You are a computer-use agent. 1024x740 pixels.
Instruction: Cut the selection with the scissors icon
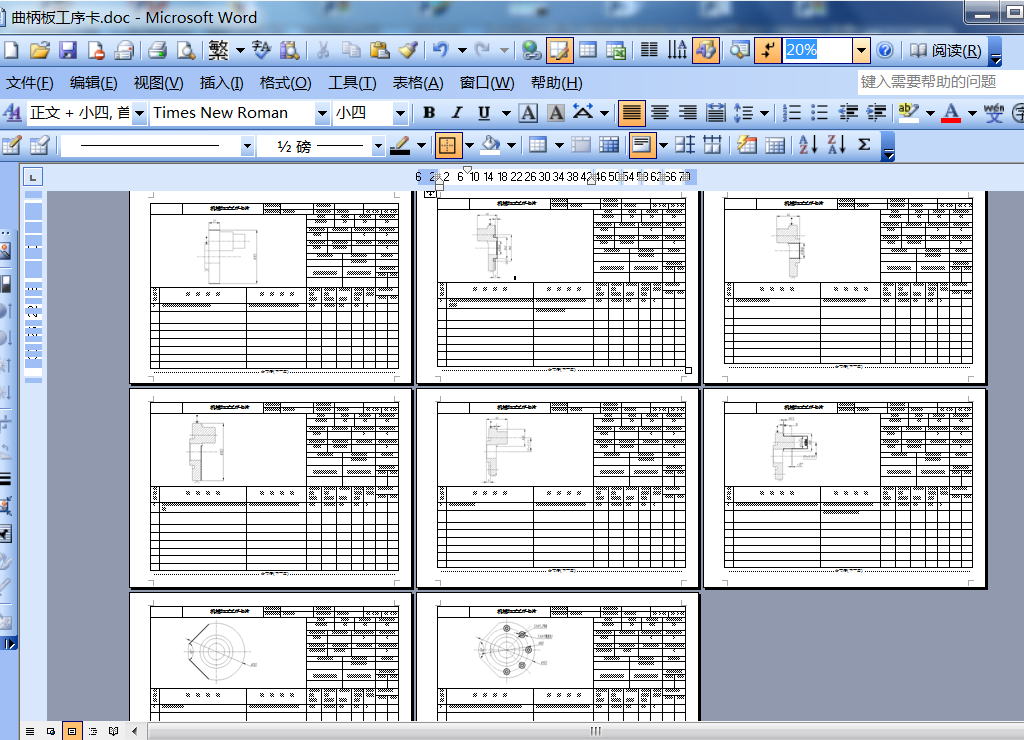click(x=323, y=50)
